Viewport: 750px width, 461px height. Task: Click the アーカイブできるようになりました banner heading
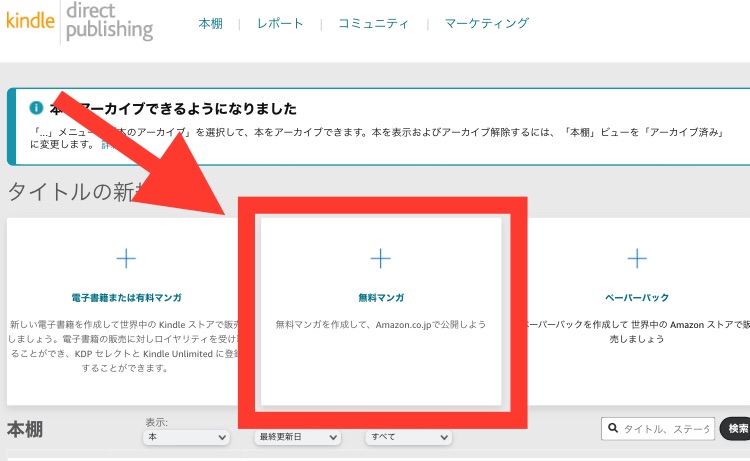pyautogui.click(x=173, y=109)
